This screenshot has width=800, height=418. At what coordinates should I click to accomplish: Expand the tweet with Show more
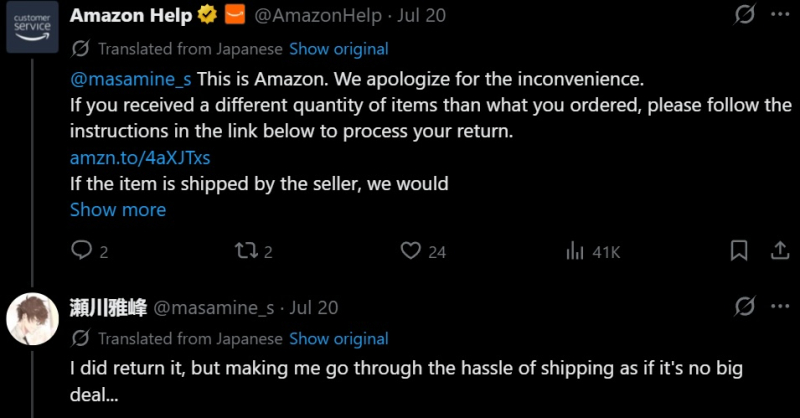pyautogui.click(x=118, y=210)
